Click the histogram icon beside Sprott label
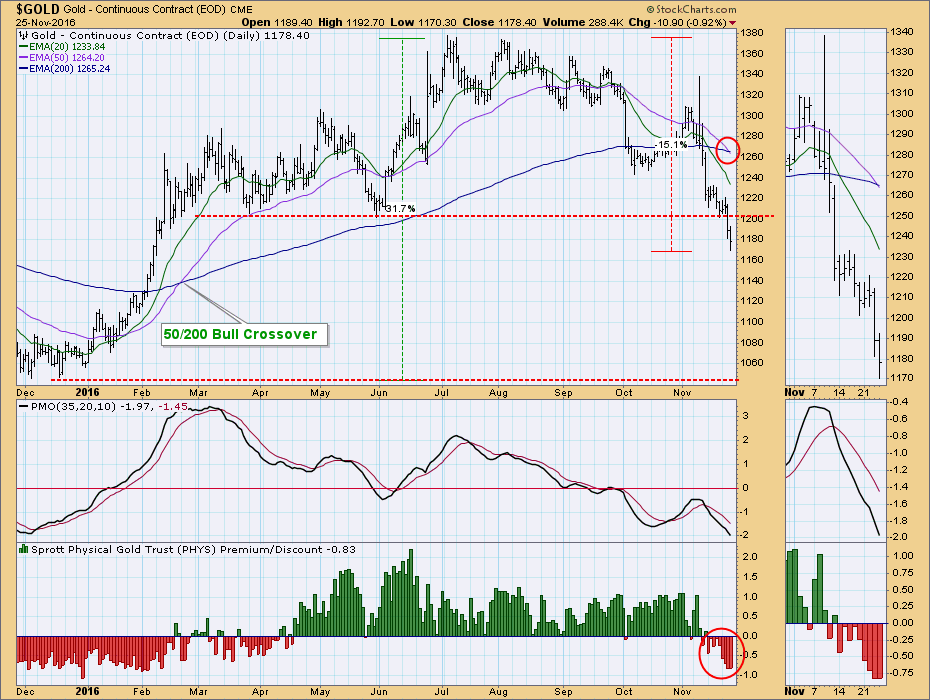 point(24,549)
